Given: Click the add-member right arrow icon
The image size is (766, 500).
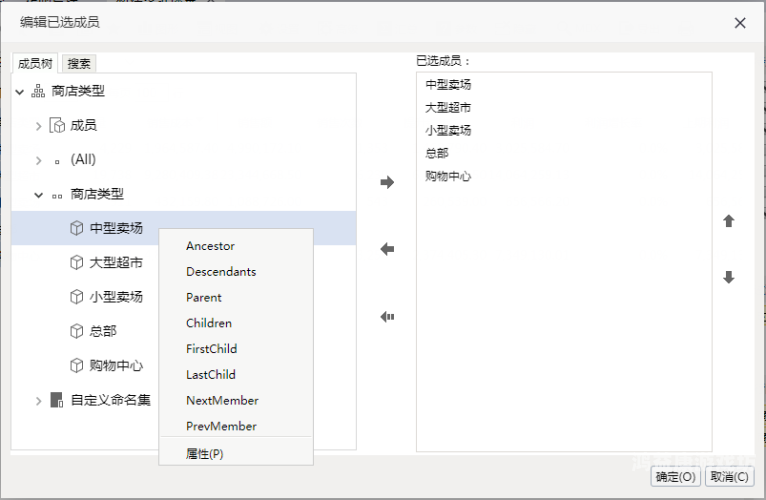Looking at the screenshot, I should pos(387,182).
